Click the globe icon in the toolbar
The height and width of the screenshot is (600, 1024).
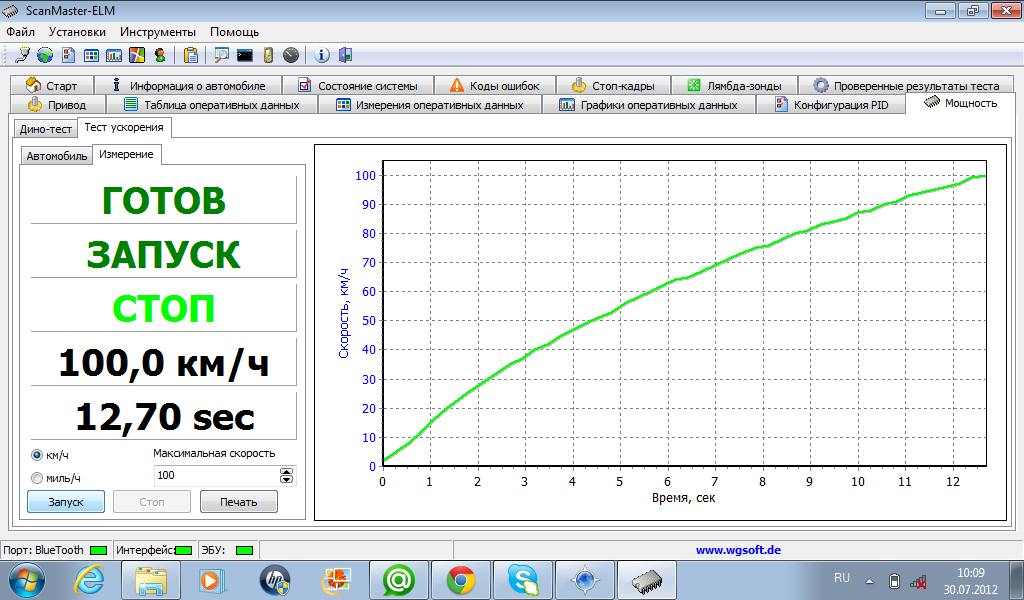tap(45, 55)
